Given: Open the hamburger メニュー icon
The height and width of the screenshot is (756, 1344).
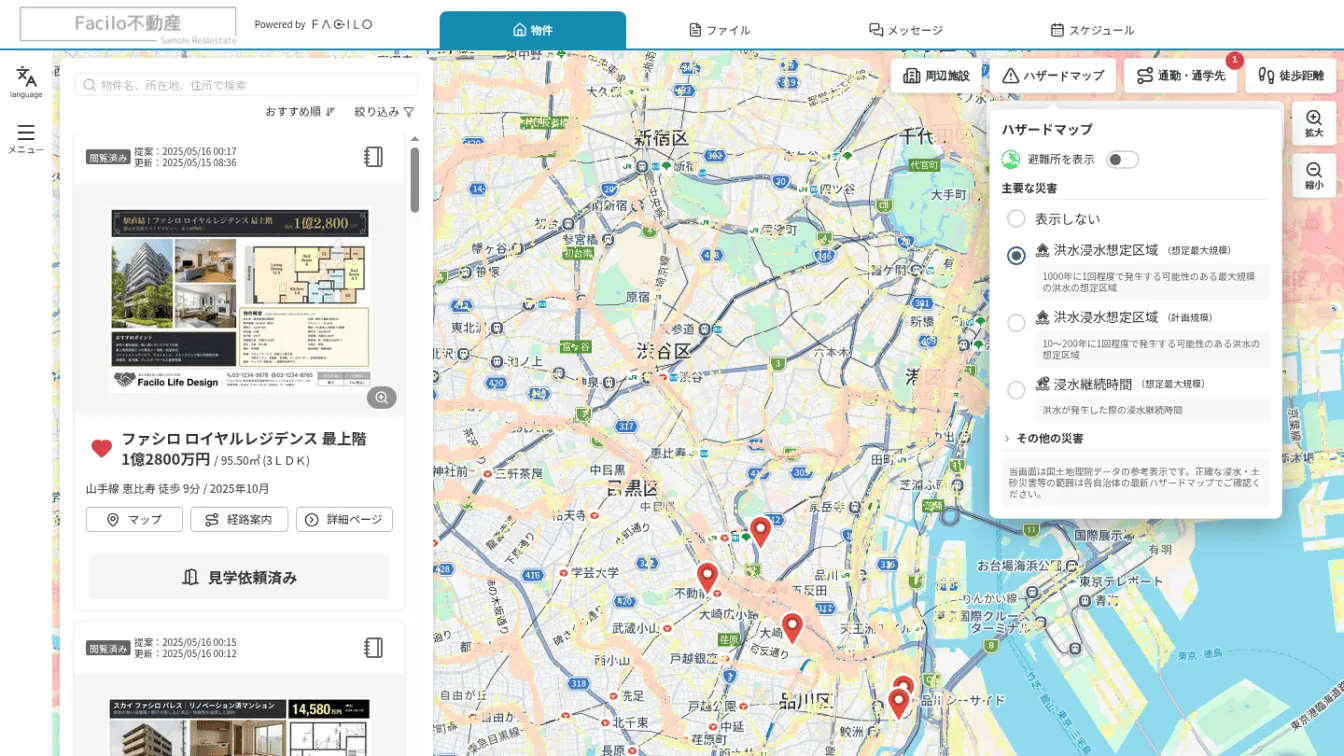Looking at the screenshot, I should coord(26,132).
